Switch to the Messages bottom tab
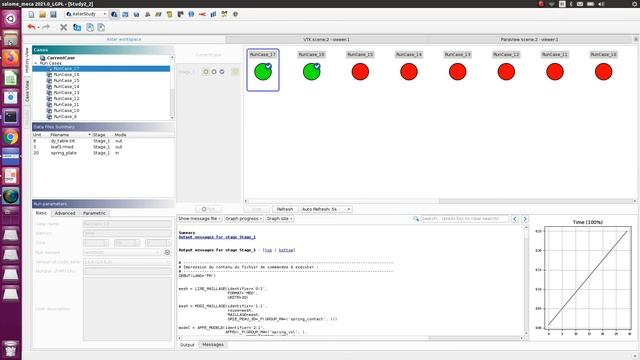Viewport: 640px width, 360px height. click(213, 345)
